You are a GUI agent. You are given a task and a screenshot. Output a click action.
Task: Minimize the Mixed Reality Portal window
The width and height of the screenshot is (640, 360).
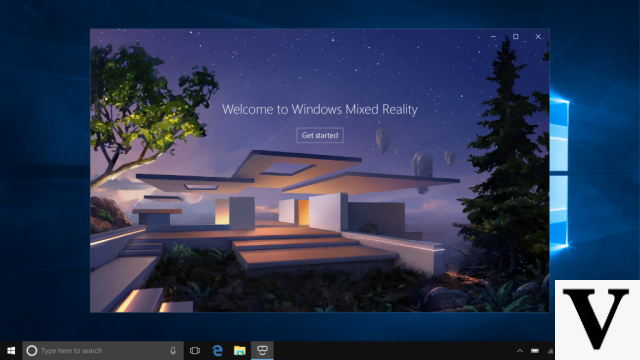493,37
